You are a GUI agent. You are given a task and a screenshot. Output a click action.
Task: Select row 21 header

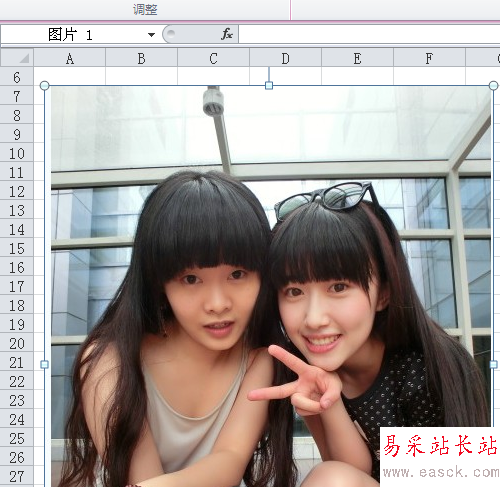[x=17, y=362]
